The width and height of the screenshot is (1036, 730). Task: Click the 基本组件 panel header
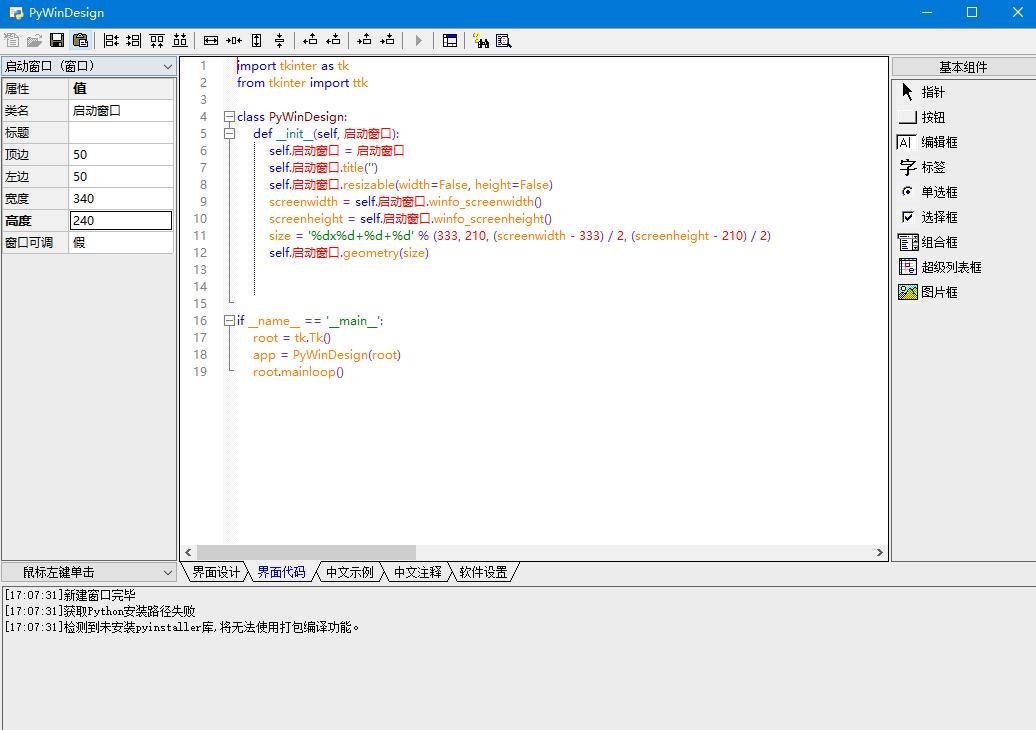(x=963, y=67)
